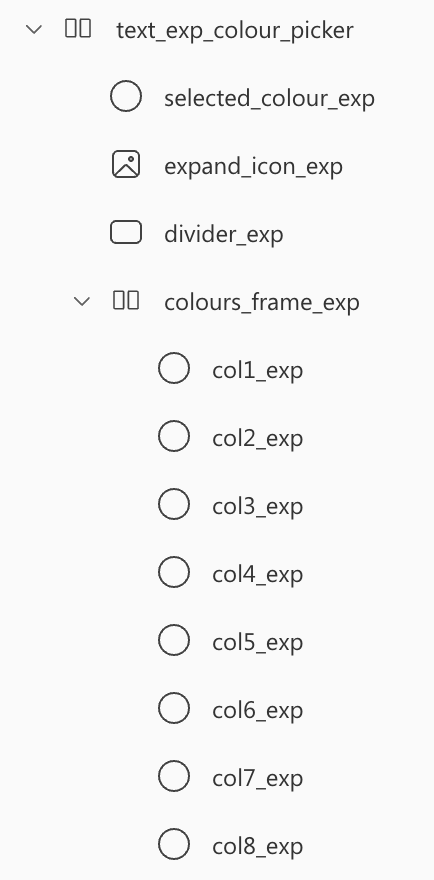The image size is (434, 880).
Task: Collapse the text_exp_colour_picker tree node
Action: tap(34, 29)
